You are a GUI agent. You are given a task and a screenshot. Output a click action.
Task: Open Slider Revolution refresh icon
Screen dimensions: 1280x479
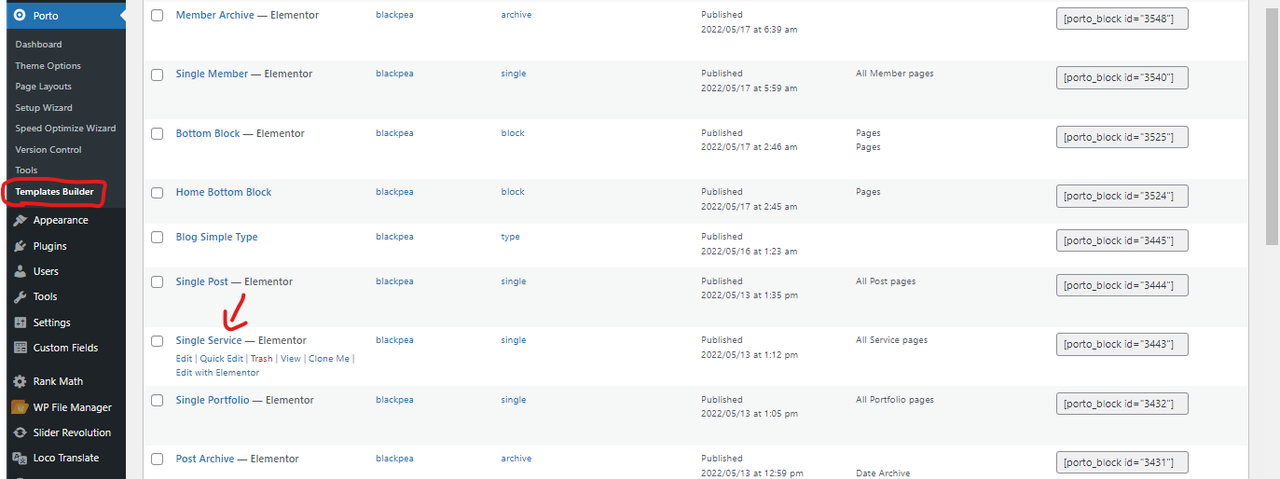(x=20, y=433)
